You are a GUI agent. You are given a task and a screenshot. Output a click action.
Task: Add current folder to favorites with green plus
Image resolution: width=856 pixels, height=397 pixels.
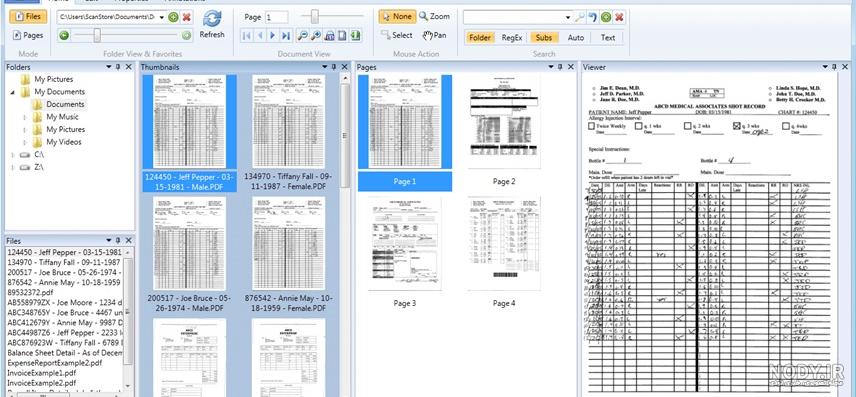[x=174, y=17]
